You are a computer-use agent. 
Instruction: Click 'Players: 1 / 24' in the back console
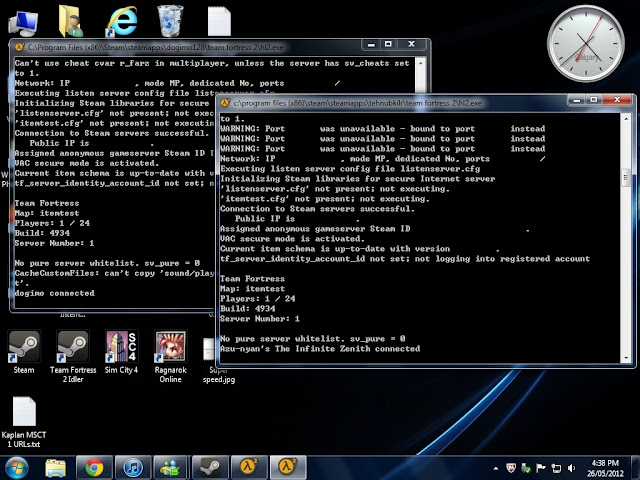(x=52, y=223)
